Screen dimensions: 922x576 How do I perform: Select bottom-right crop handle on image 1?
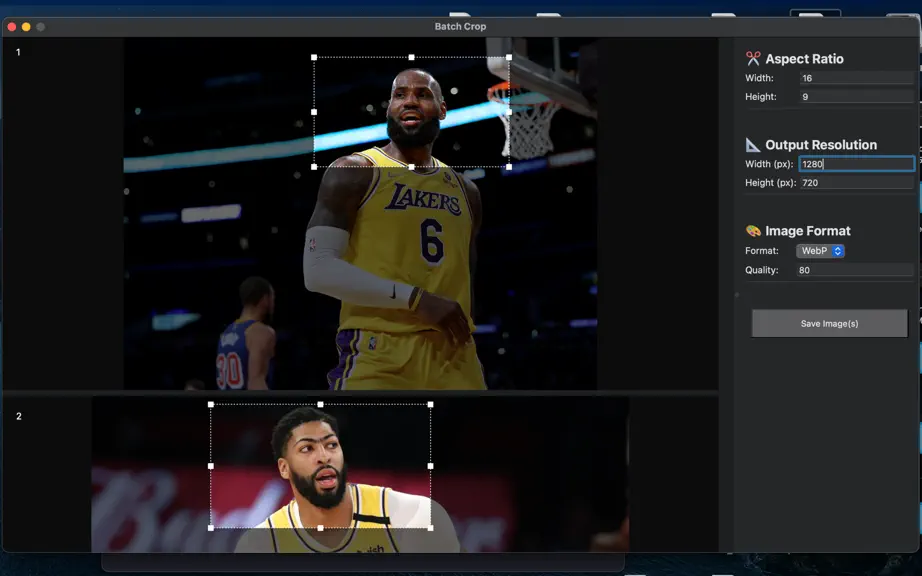[509, 167]
